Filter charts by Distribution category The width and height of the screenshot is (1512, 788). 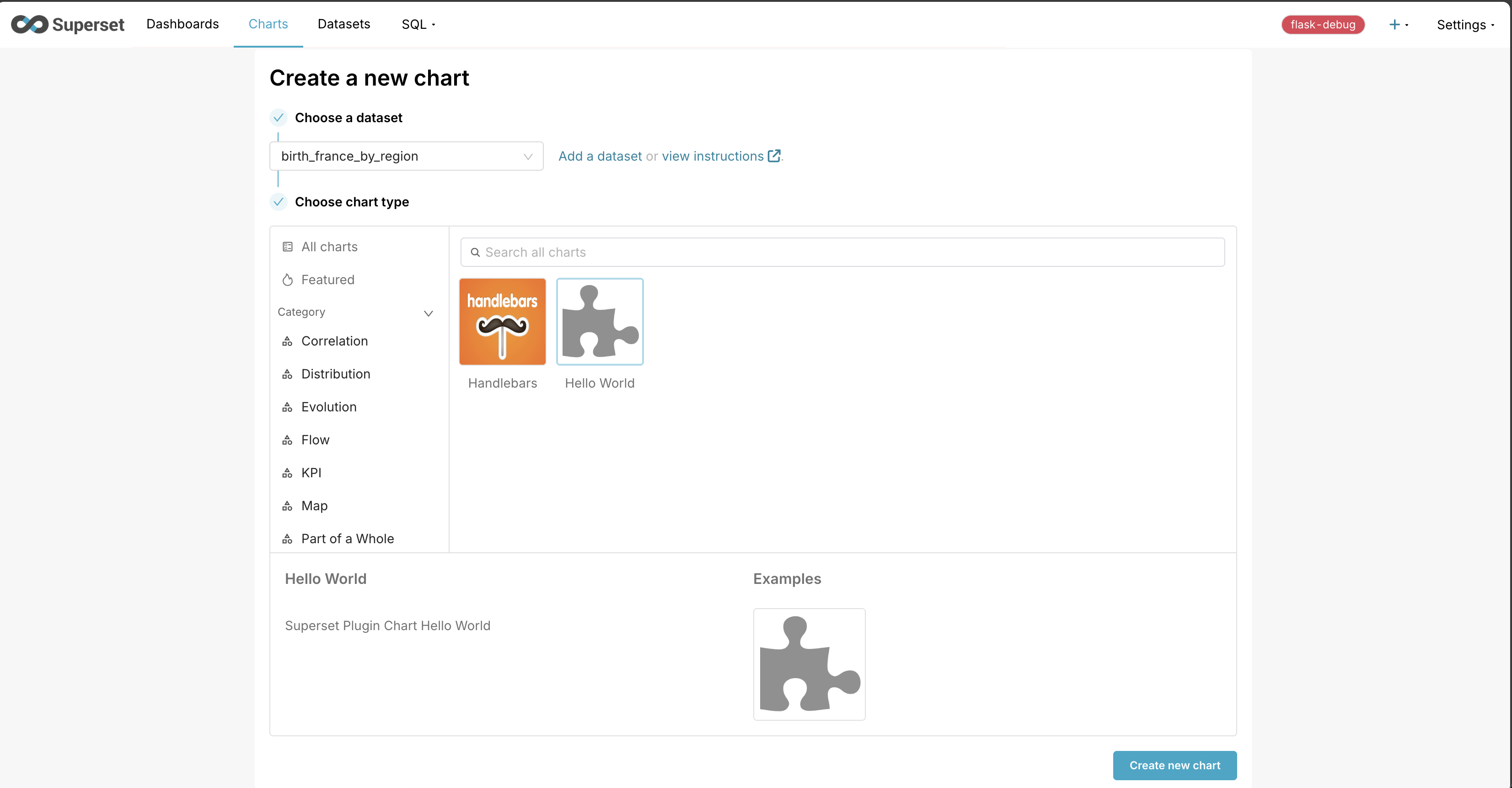(335, 374)
